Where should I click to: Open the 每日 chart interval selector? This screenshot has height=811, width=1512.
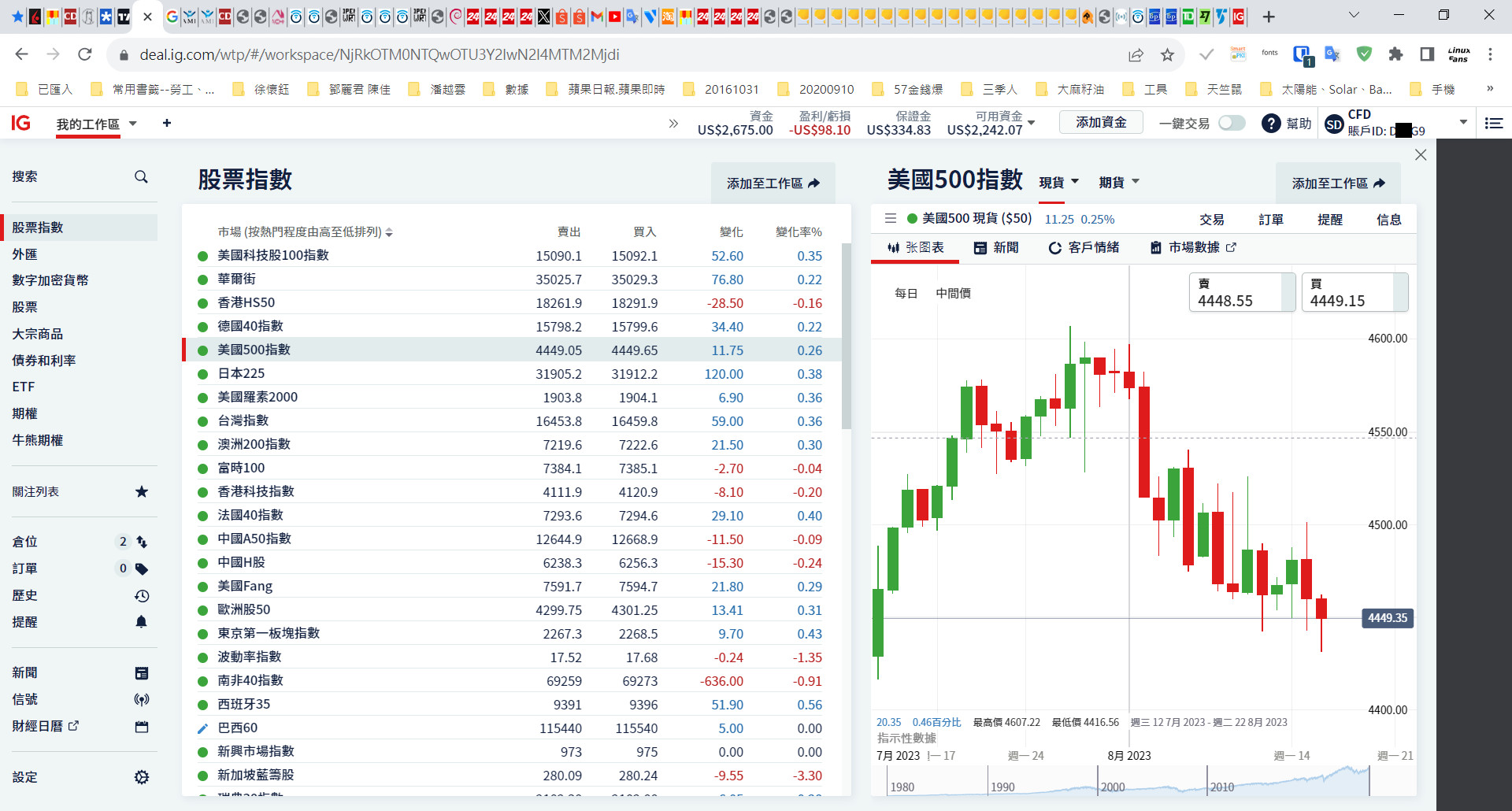906,294
